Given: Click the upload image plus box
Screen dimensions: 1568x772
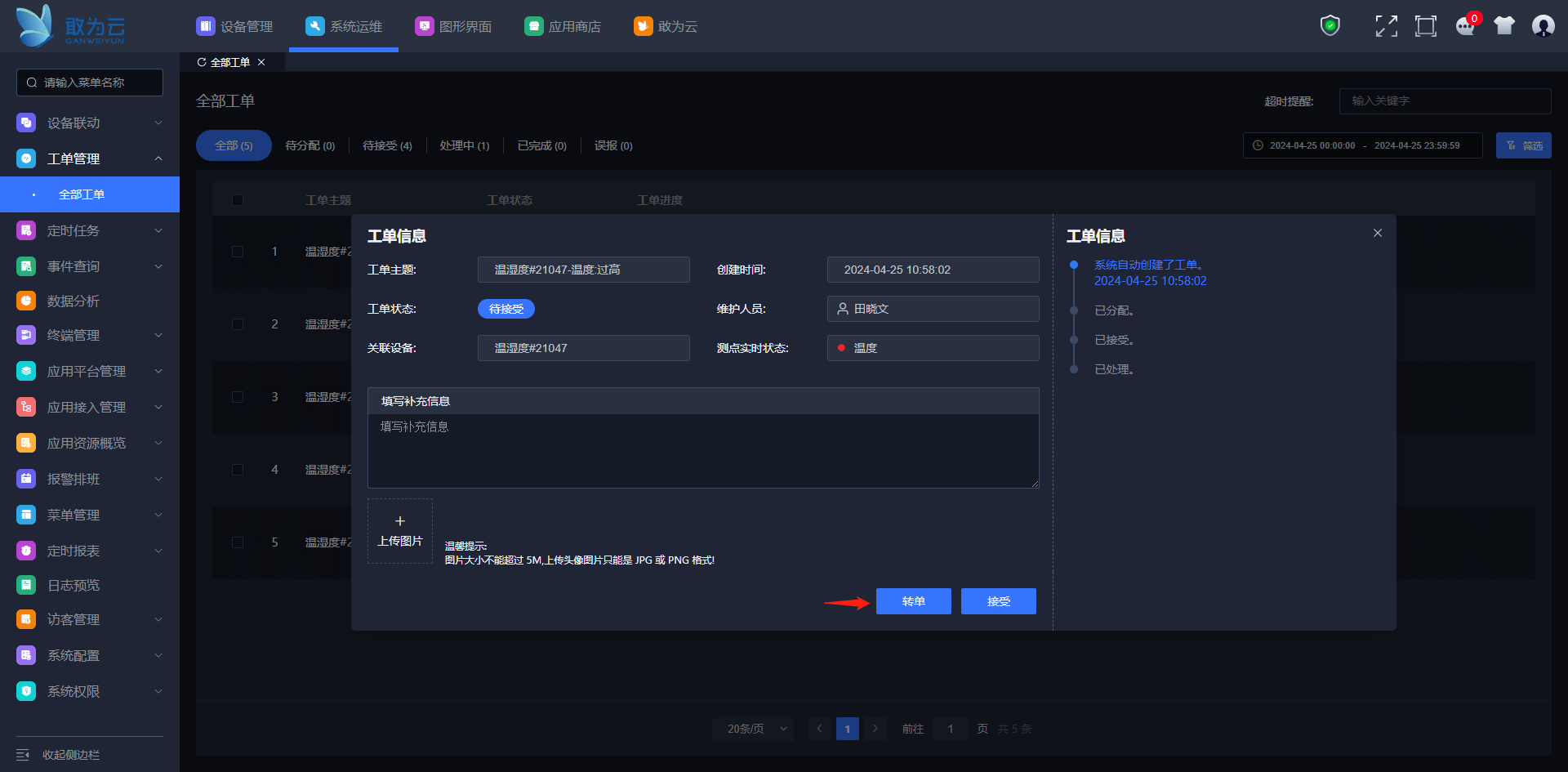Looking at the screenshot, I should pyautogui.click(x=400, y=531).
